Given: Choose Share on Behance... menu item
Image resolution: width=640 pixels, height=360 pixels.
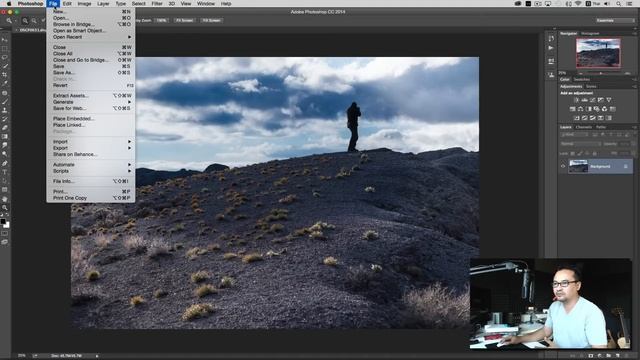Looking at the screenshot, I should pos(91,154).
